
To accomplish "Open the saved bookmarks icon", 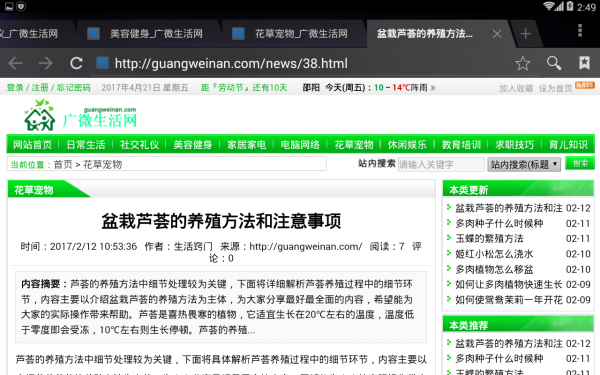I will coord(584,63).
